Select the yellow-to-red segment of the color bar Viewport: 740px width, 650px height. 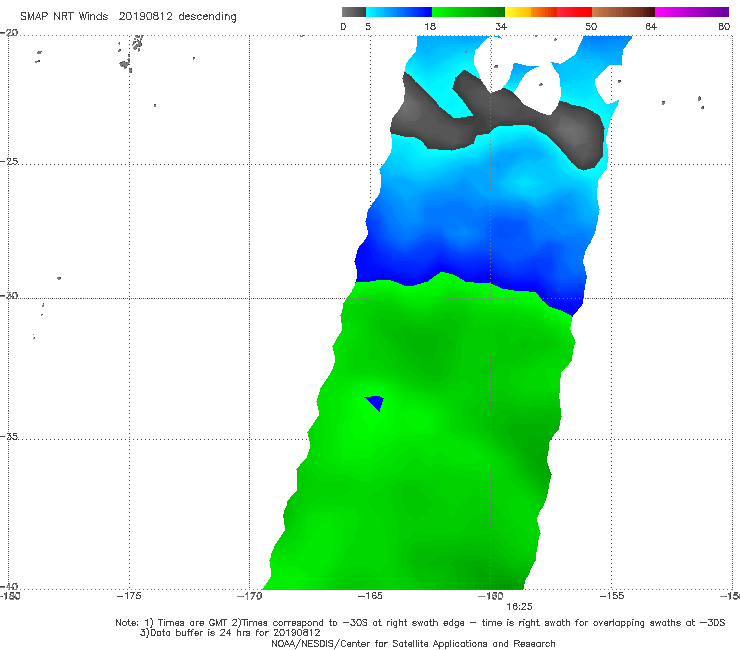pyautogui.click(x=548, y=12)
